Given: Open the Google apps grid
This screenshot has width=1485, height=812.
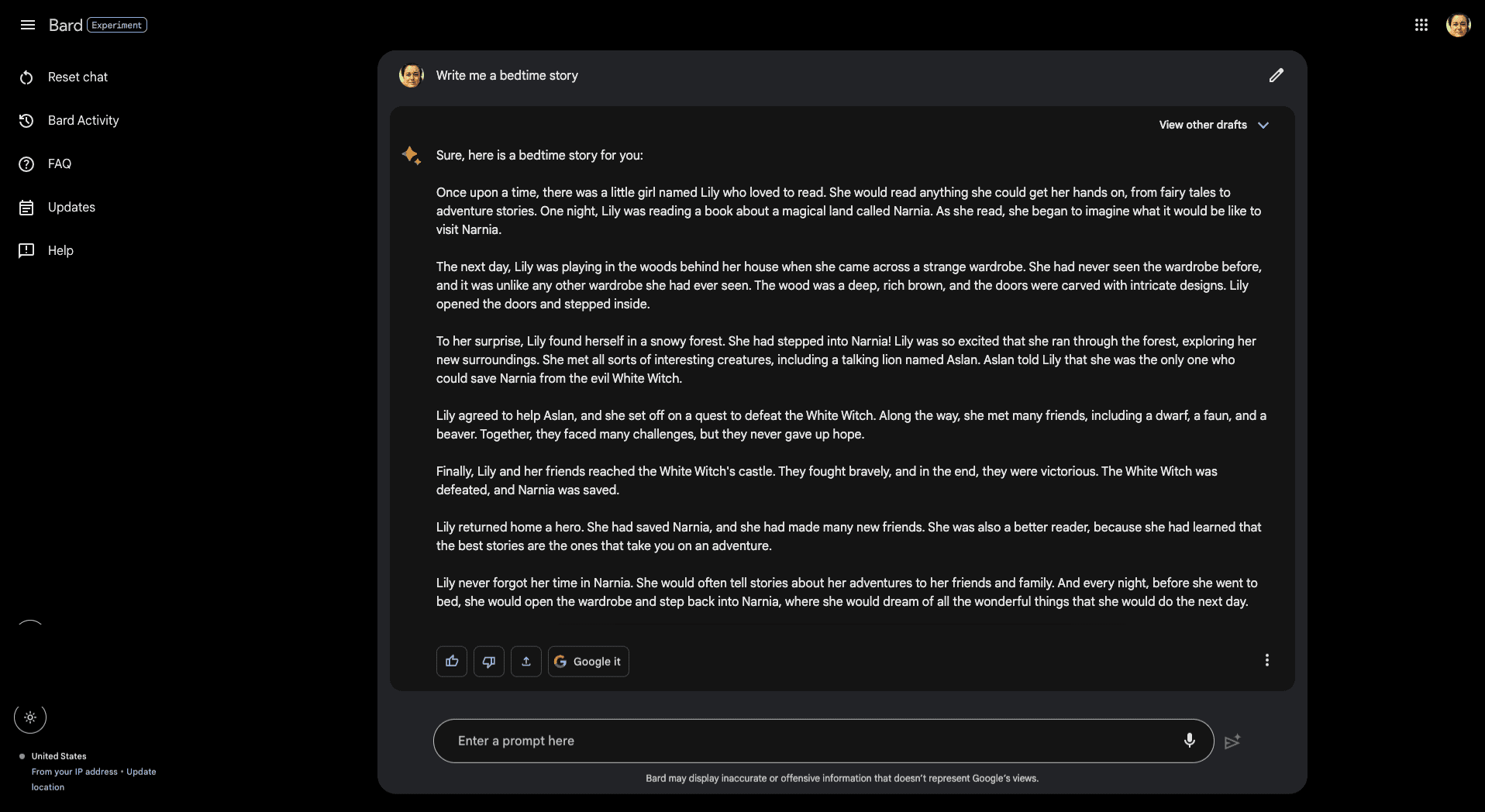Looking at the screenshot, I should point(1421,25).
